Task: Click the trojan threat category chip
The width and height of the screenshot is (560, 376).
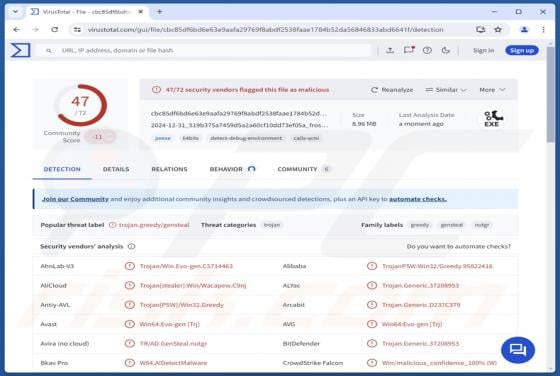Action: click(272, 225)
